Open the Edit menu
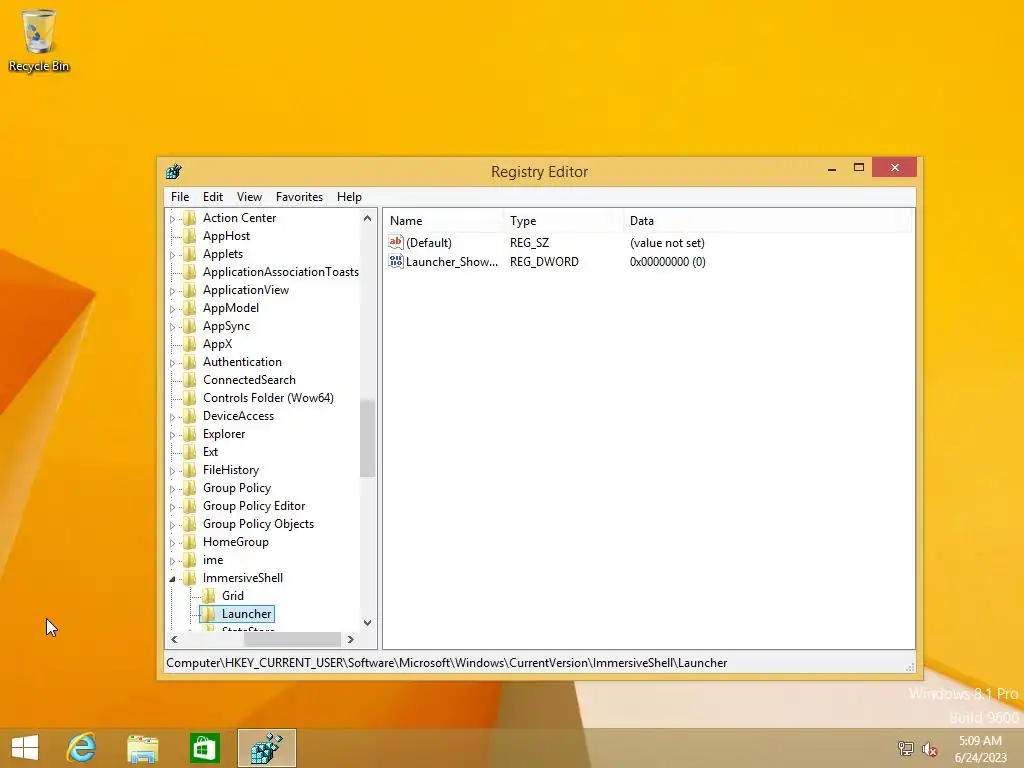Screen dimensions: 1024x768 [x=212, y=197]
